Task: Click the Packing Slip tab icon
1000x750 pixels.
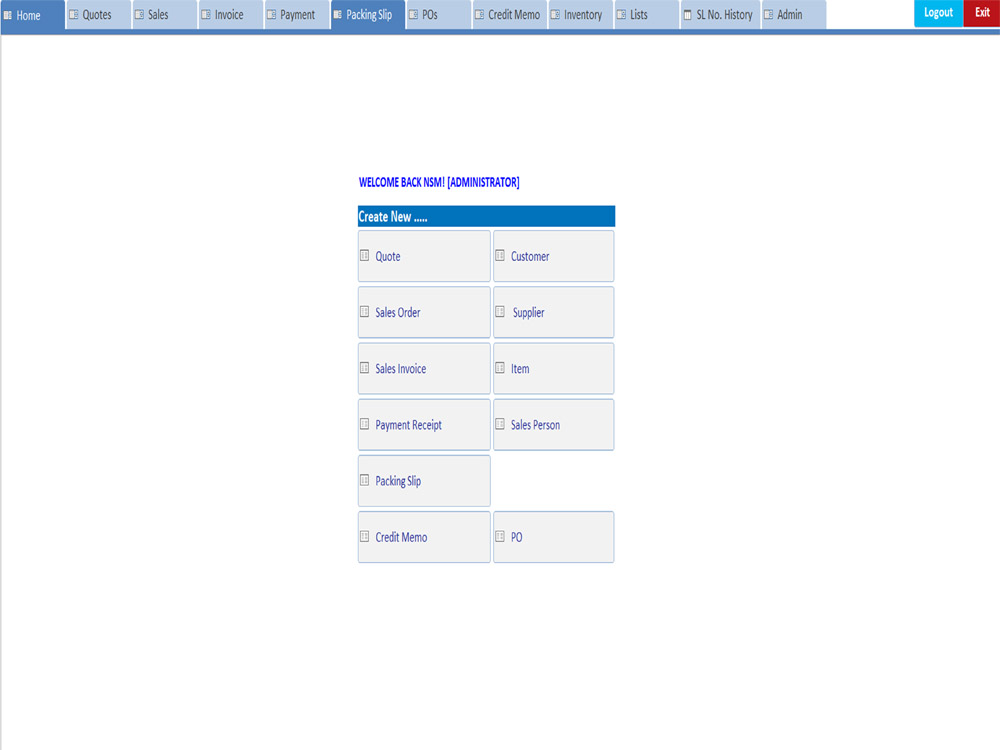Action: (337, 14)
